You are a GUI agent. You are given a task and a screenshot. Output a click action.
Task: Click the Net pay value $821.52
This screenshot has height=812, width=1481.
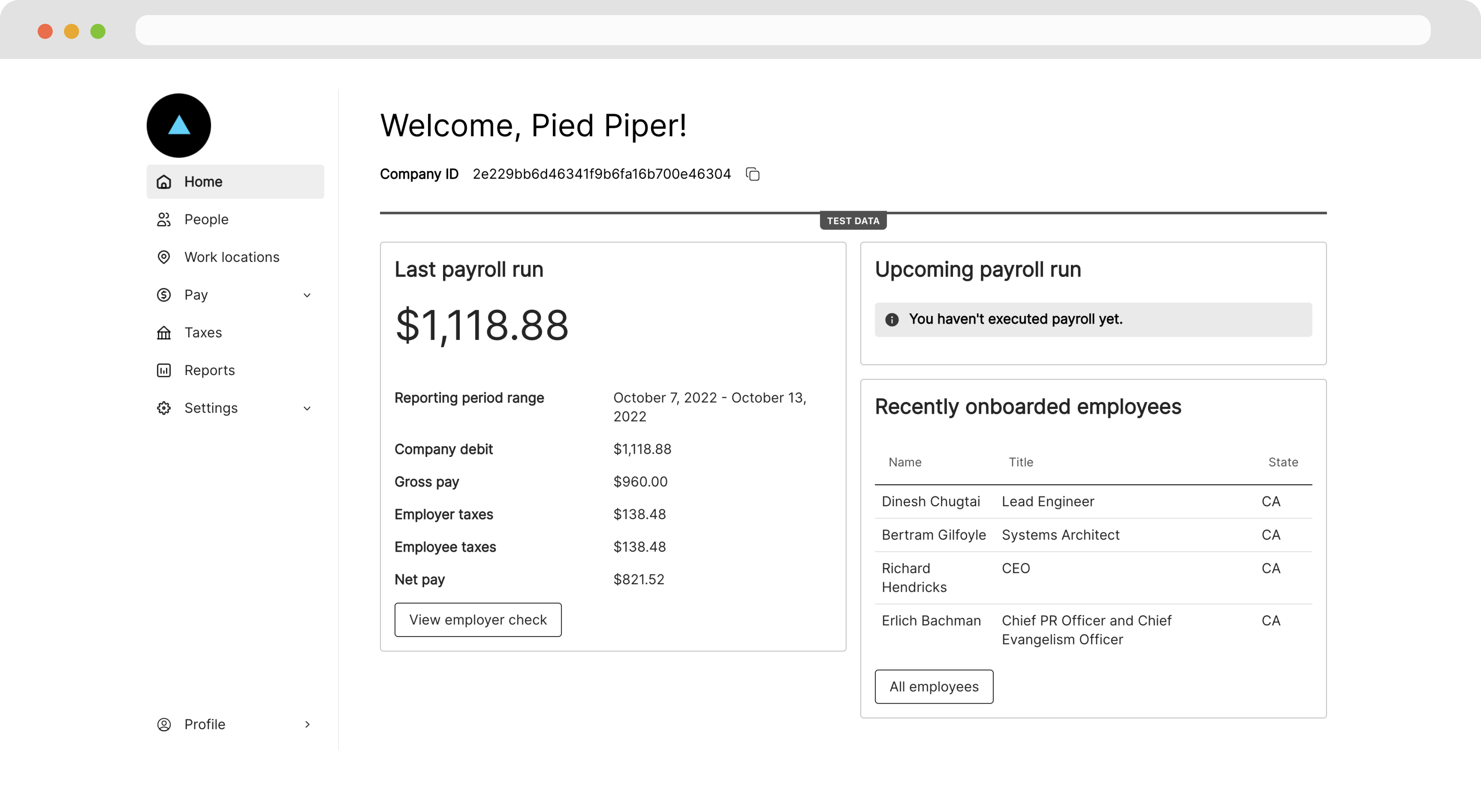639,579
